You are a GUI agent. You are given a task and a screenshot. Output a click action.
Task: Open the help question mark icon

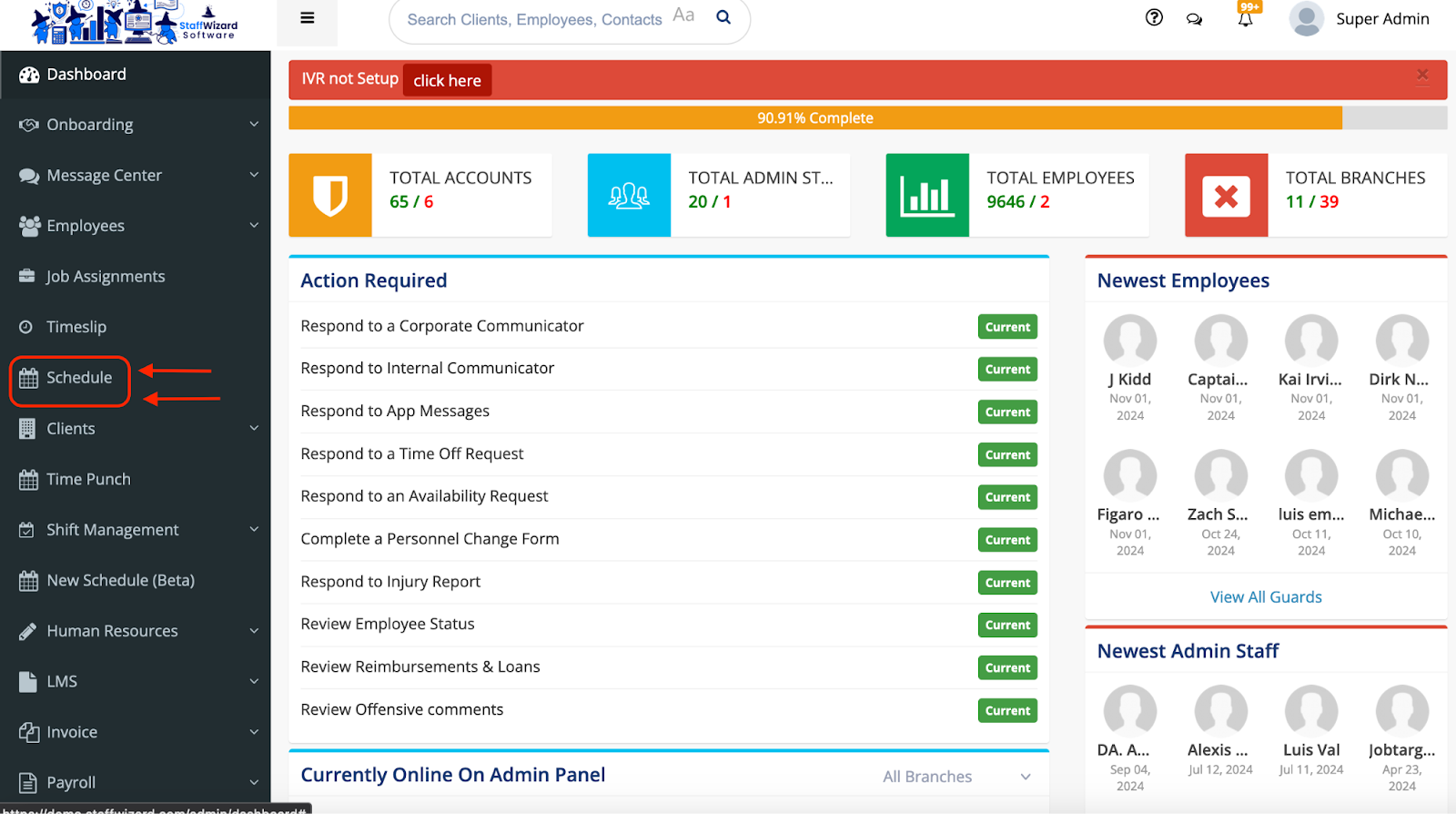1154,17
